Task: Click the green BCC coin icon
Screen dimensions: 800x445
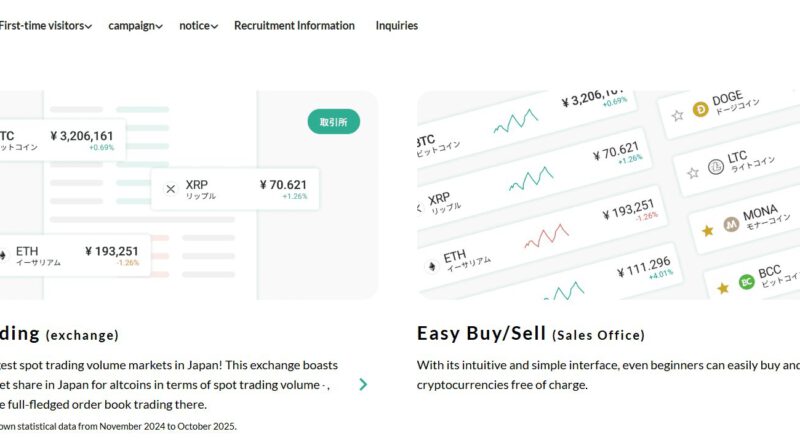Action: (x=746, y=282)
